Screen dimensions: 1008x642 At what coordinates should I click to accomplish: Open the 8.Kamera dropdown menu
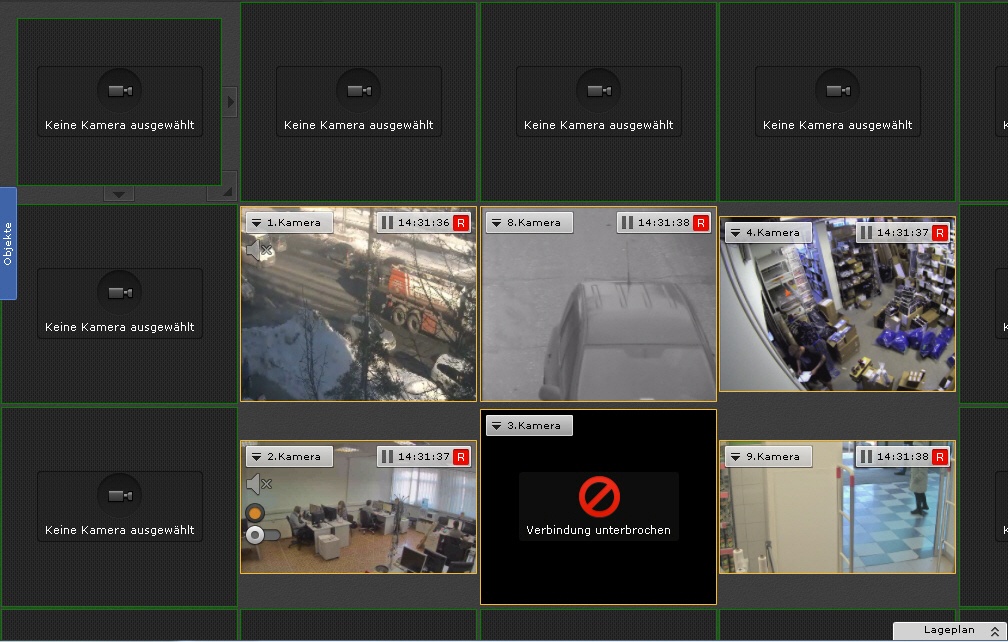coord(529,222)
